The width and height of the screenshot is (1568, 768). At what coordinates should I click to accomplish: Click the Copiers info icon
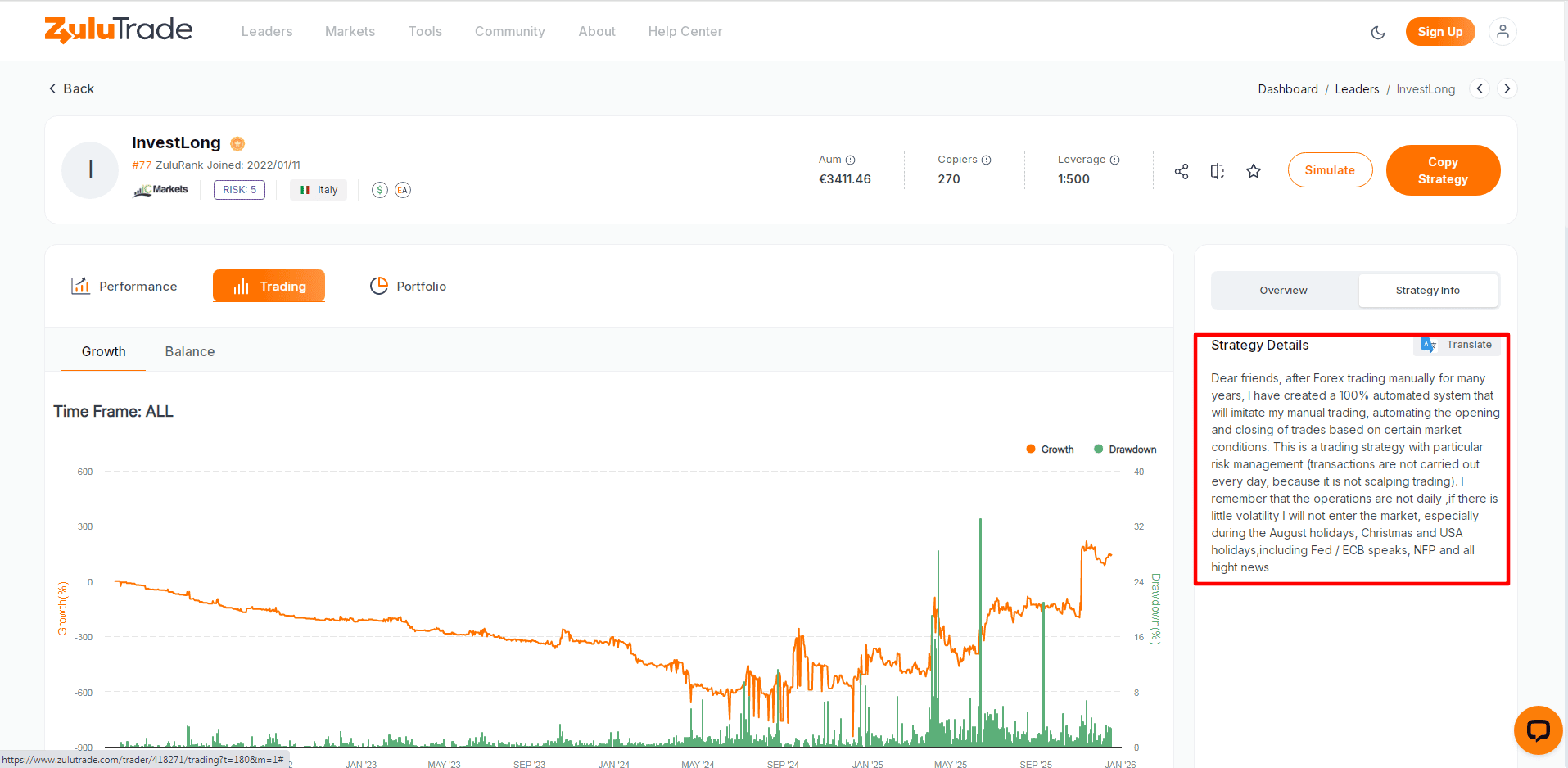(987, 160)
